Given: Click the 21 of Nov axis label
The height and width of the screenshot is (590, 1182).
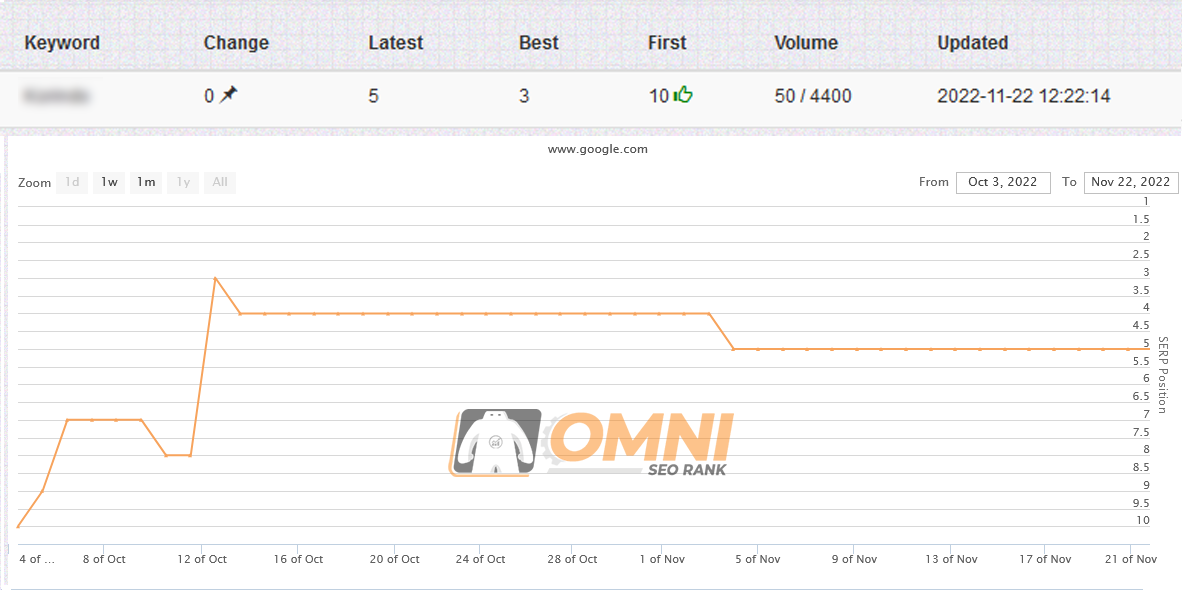Looking at the screenshot, I should [x=1131, y=559].
